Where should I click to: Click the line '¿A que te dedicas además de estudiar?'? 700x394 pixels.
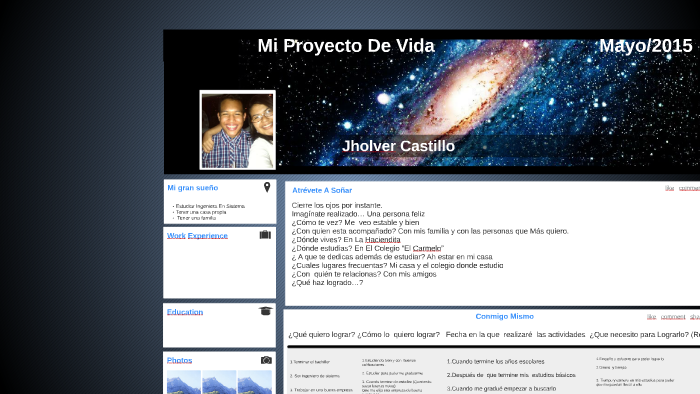pos(358,257)
